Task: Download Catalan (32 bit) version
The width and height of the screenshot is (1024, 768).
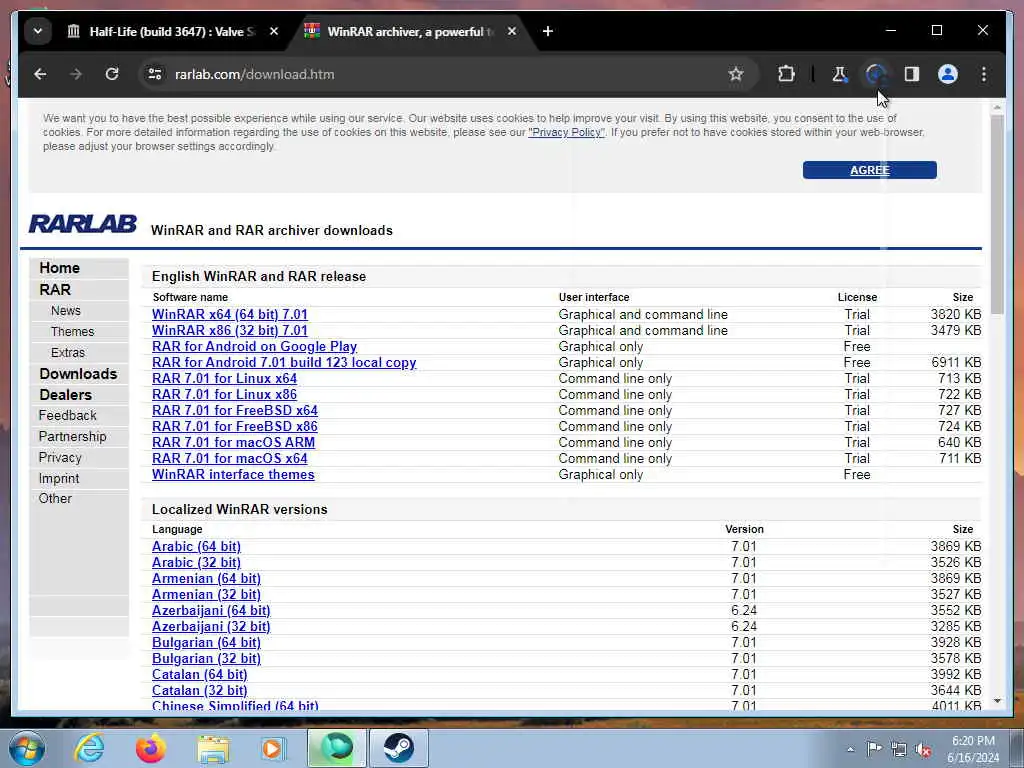Action: coord(200,690)
